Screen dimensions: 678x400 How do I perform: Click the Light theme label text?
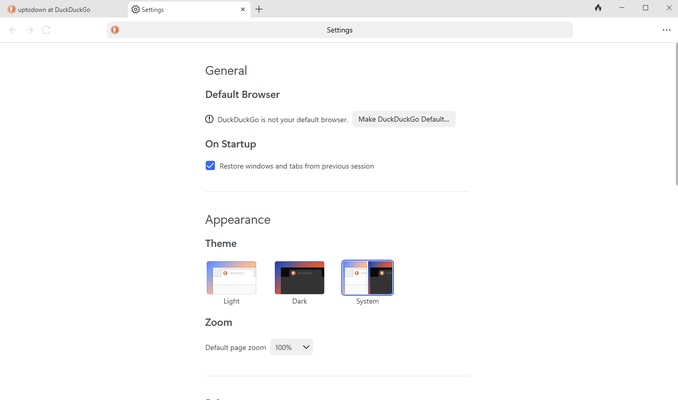(231, 301)
